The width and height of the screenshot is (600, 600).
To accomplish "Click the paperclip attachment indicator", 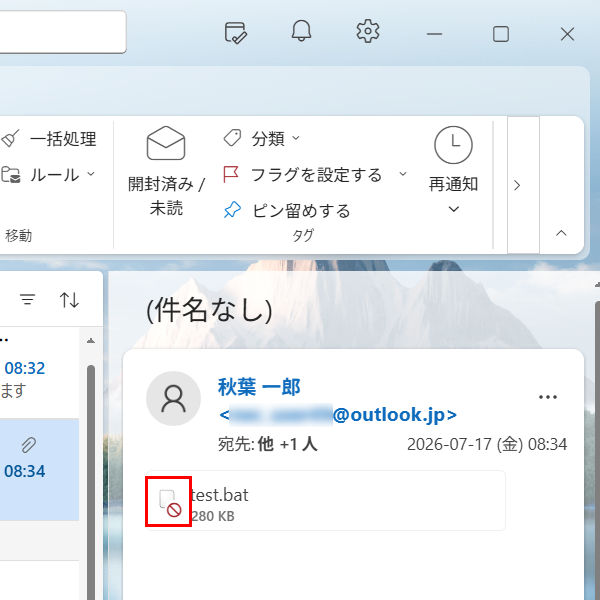I will [x=29, y=445].
